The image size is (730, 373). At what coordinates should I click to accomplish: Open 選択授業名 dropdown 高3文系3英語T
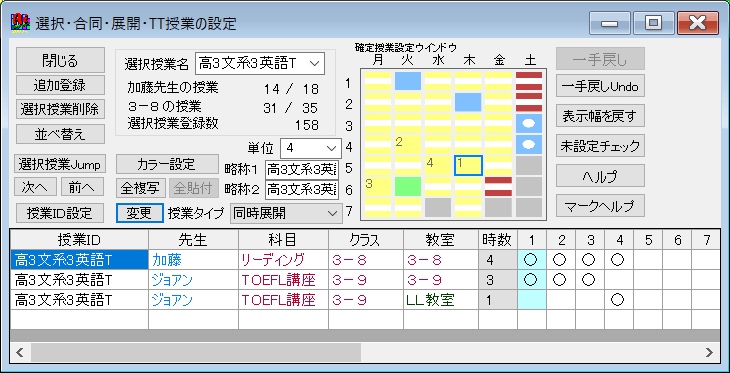tap(259, 63)
